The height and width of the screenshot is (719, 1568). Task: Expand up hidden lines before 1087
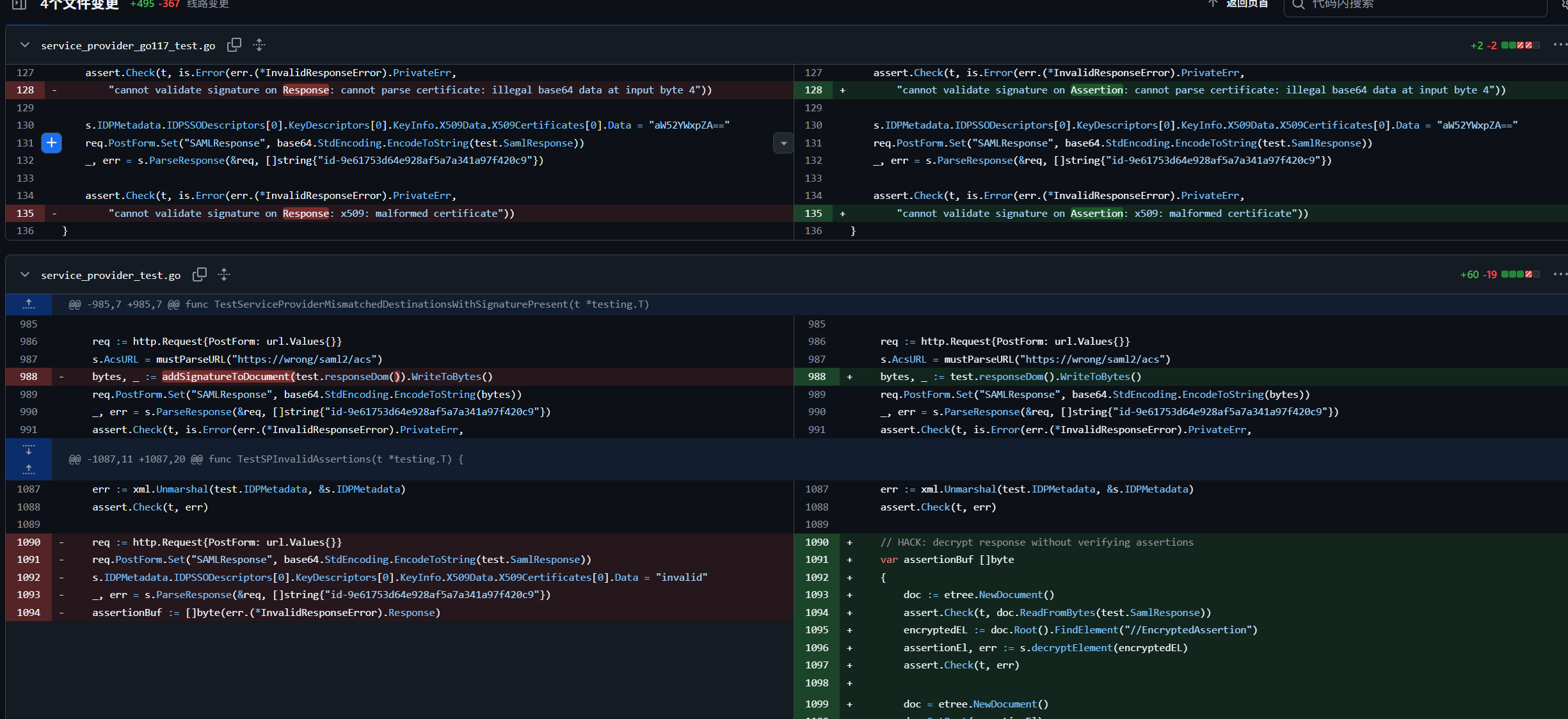coord(29,469)
